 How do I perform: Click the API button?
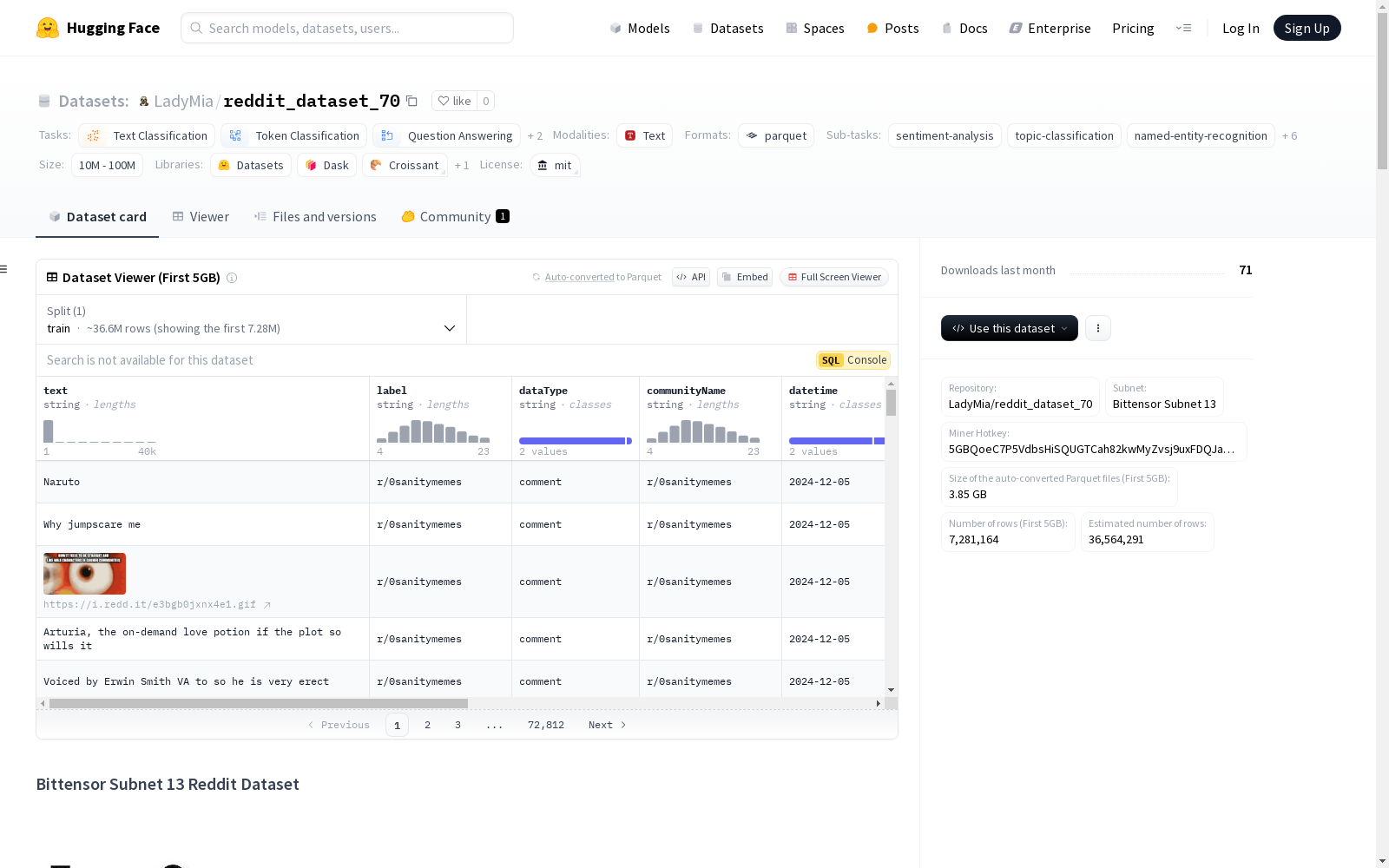coord(691,278)
